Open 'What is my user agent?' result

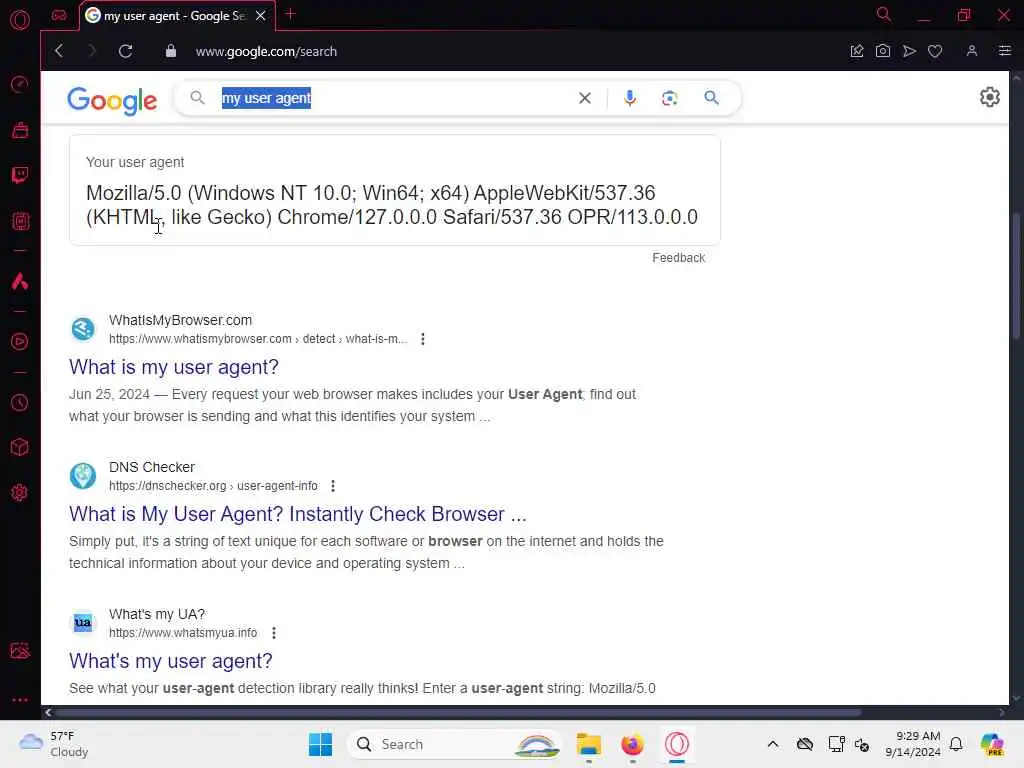coord(174,367)
